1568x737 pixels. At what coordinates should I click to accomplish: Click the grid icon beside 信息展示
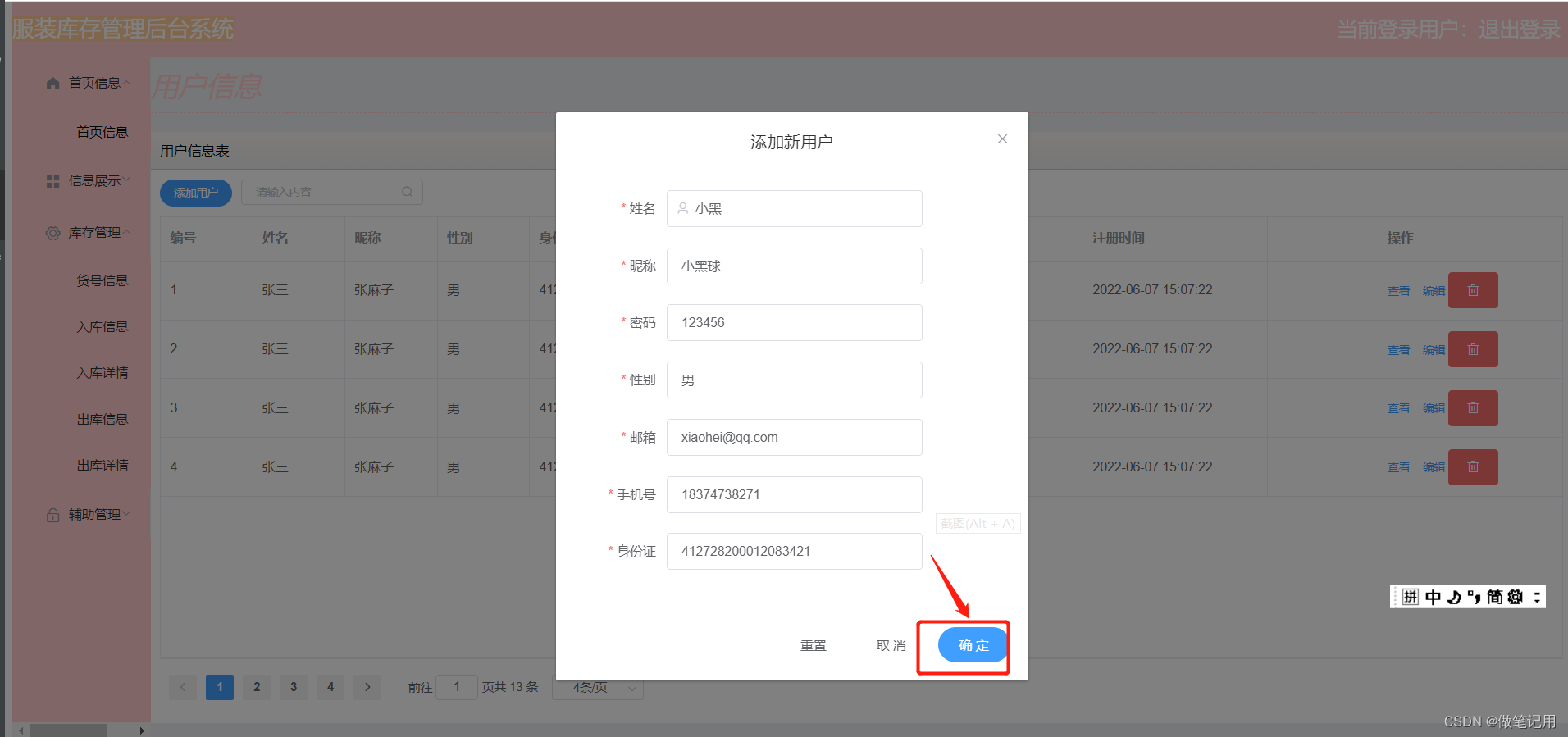[x=53, y=181]
